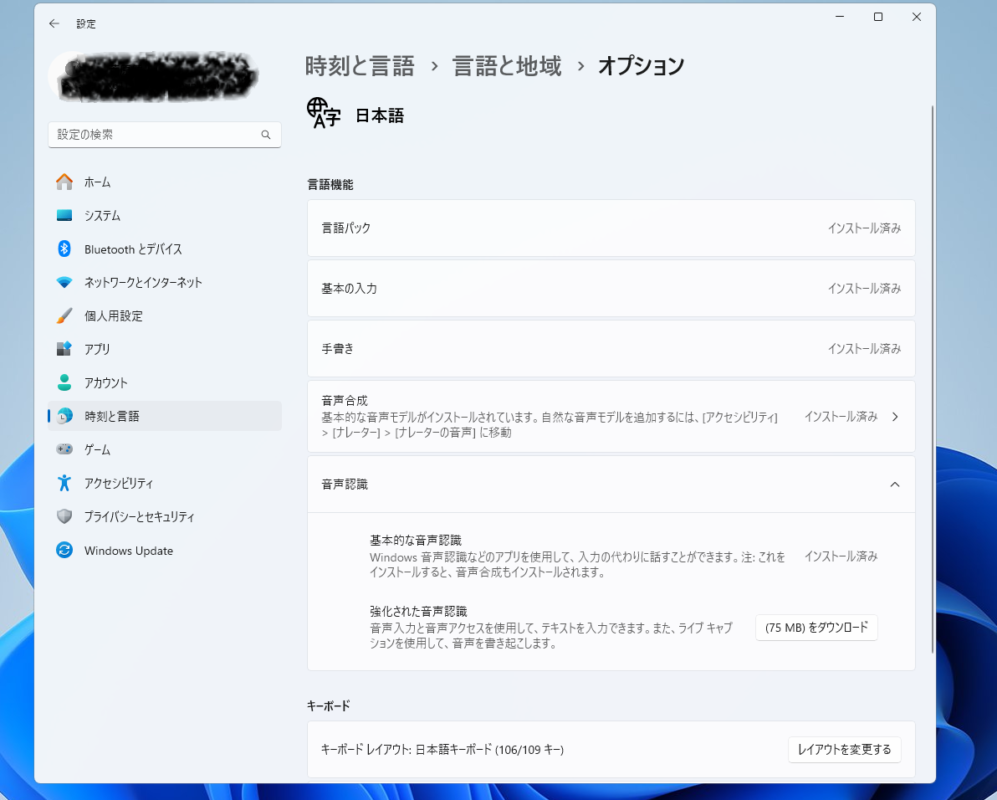
Task: Go to 時刻と言語 breadcrumb
Action: [360, 66]
